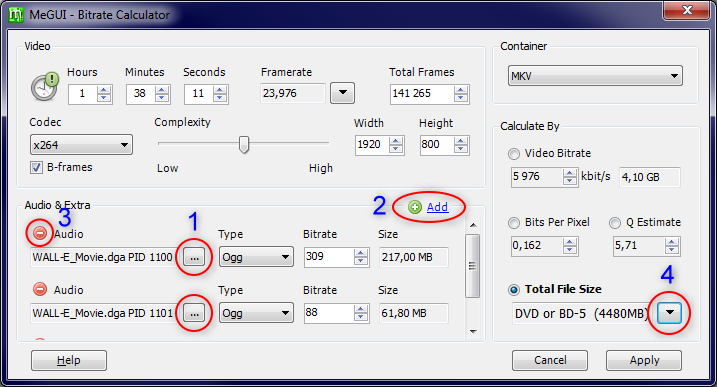This screenshot has height=387, width=717.
Task: Click the Apply button
Action: pos(644,360)
